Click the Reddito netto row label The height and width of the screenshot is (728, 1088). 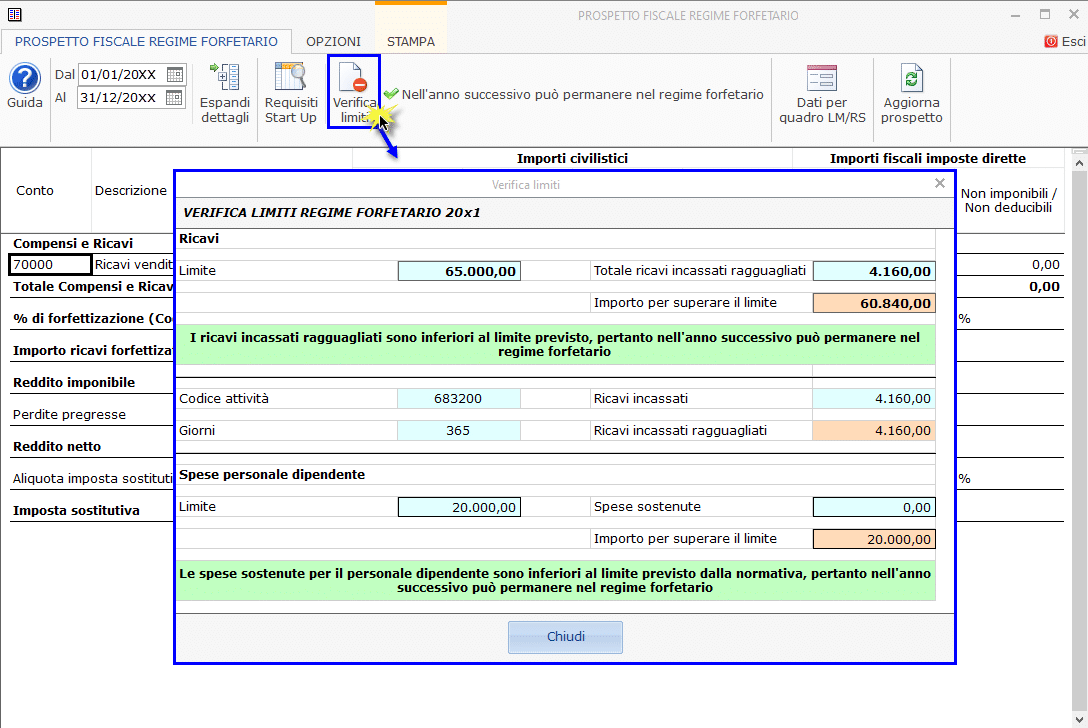click(x=57, y=446)
